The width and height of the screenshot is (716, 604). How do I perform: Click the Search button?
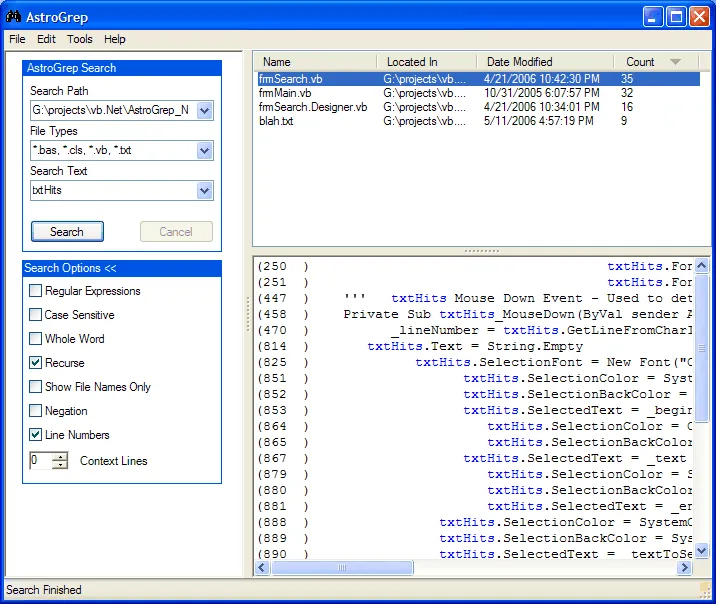coord(67,232)
